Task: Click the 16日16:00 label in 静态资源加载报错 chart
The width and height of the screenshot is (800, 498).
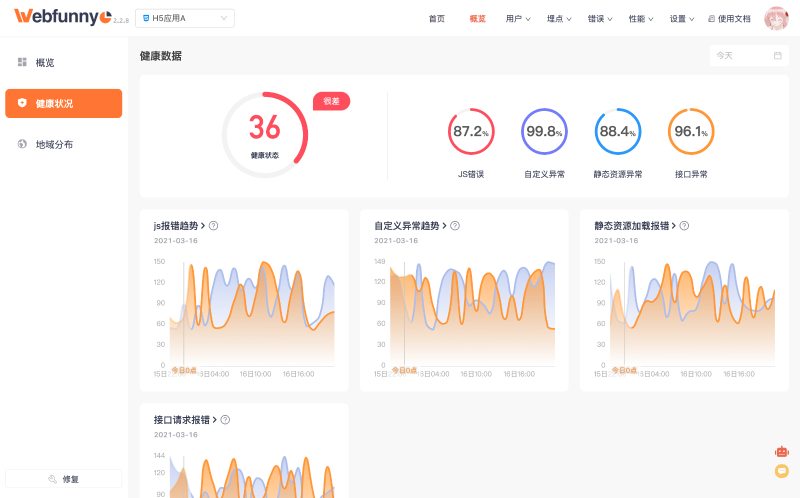Action: click(x=739, y=374)
